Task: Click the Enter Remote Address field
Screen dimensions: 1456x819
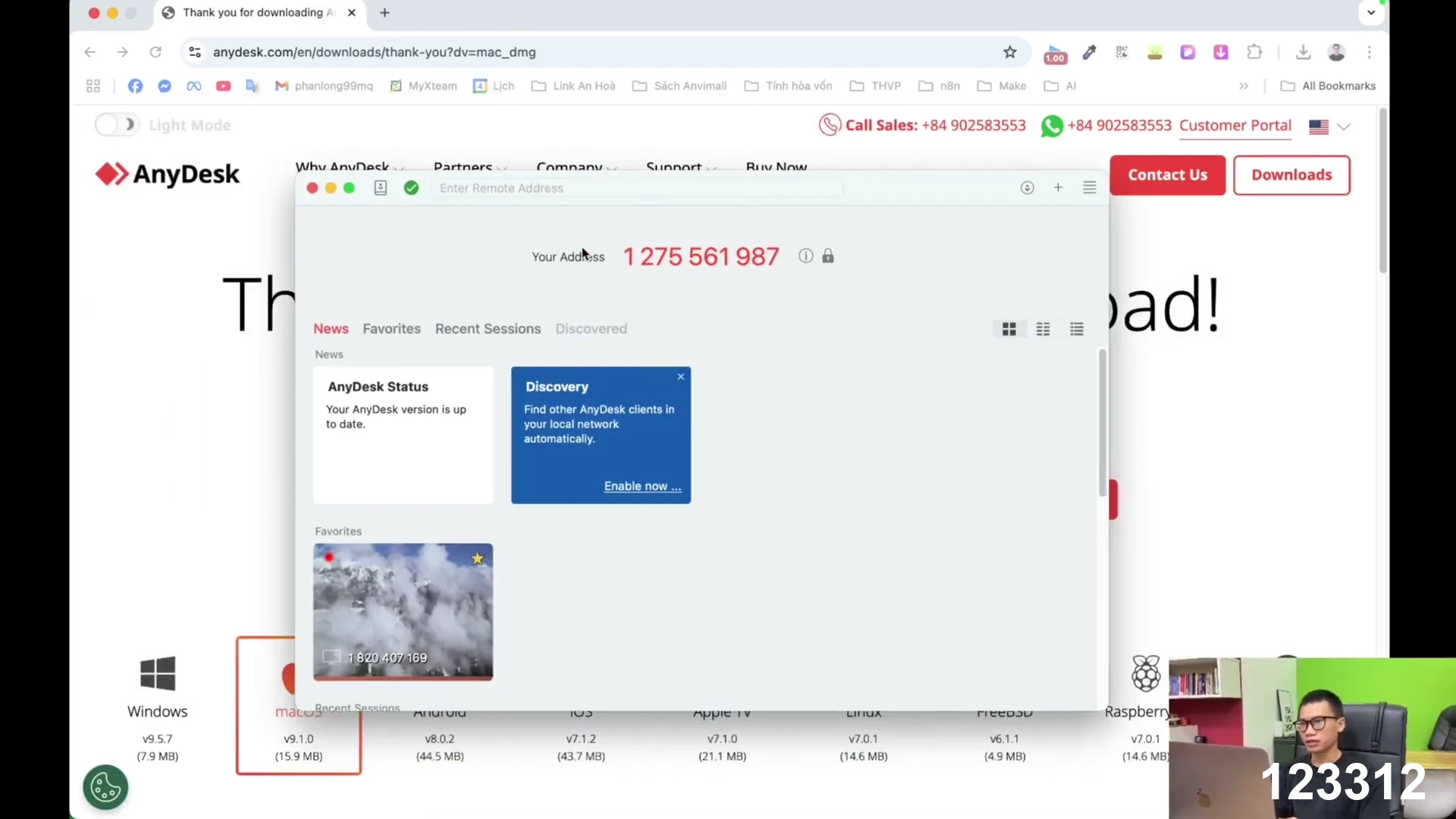Action: click(x=637, y=188)
